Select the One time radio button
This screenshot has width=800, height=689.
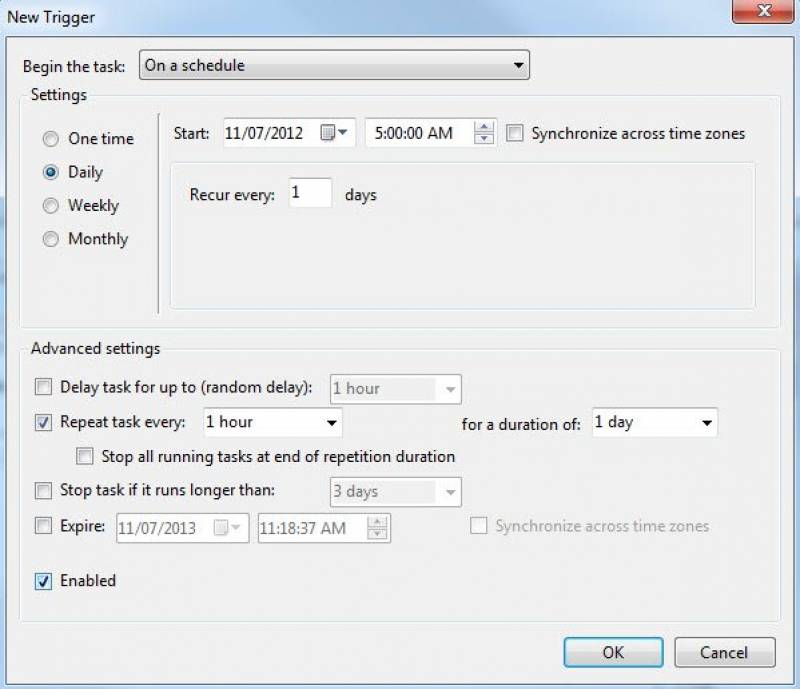pyautogui.click(x=51, y=139)
